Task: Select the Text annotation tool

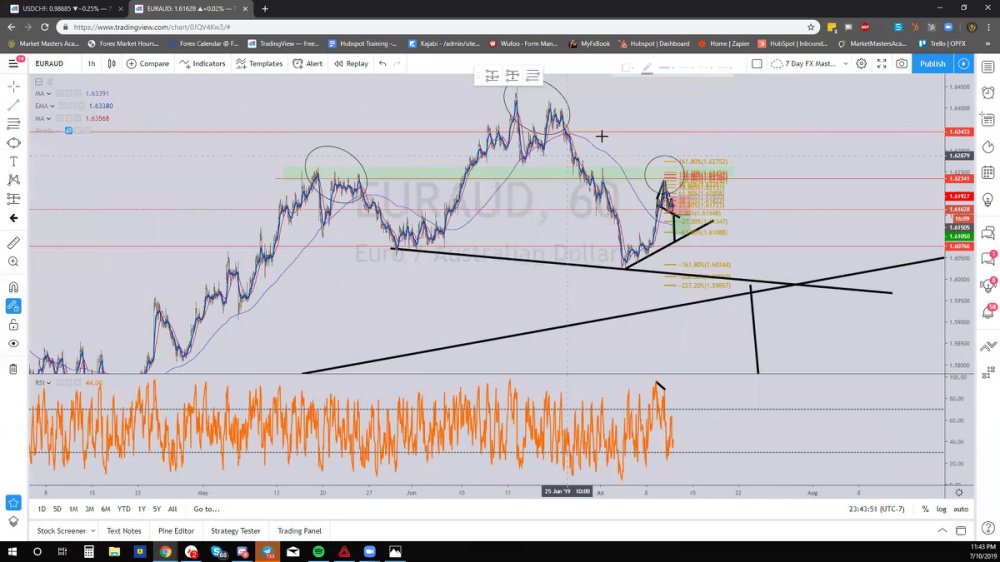Action: (13, 161)
